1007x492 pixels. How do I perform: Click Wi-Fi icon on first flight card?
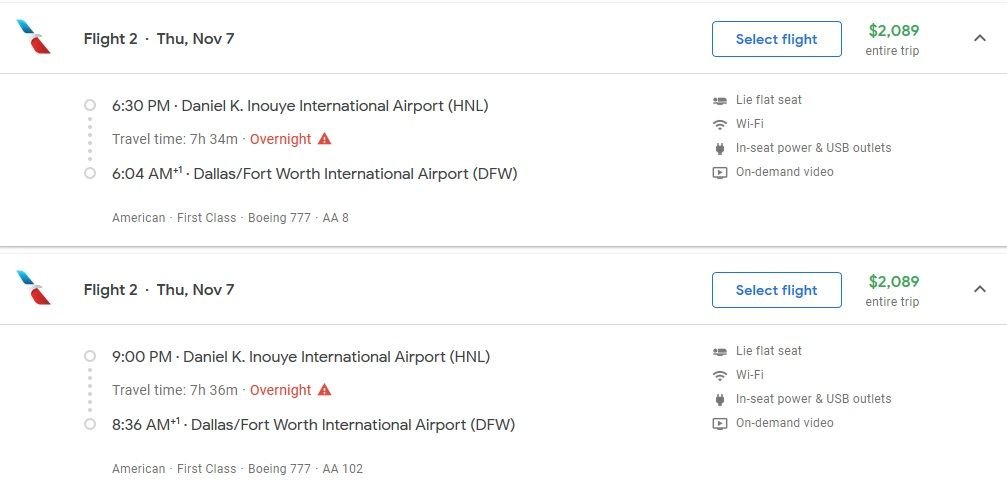(x=720, y=124)
